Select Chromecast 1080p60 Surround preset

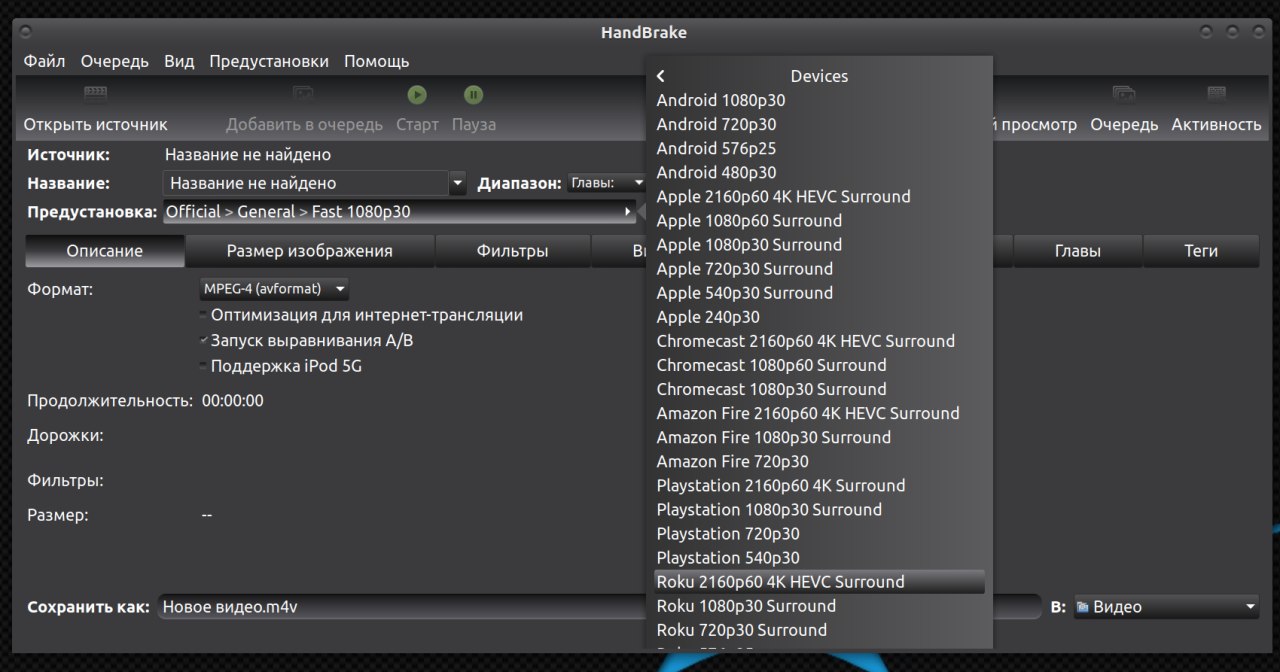(819, 365)
